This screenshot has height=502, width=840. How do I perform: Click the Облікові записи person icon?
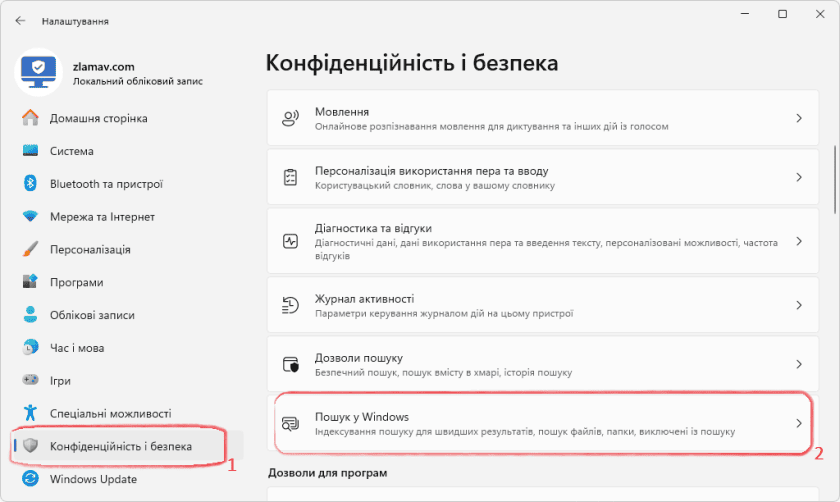[x=31, y=314]
